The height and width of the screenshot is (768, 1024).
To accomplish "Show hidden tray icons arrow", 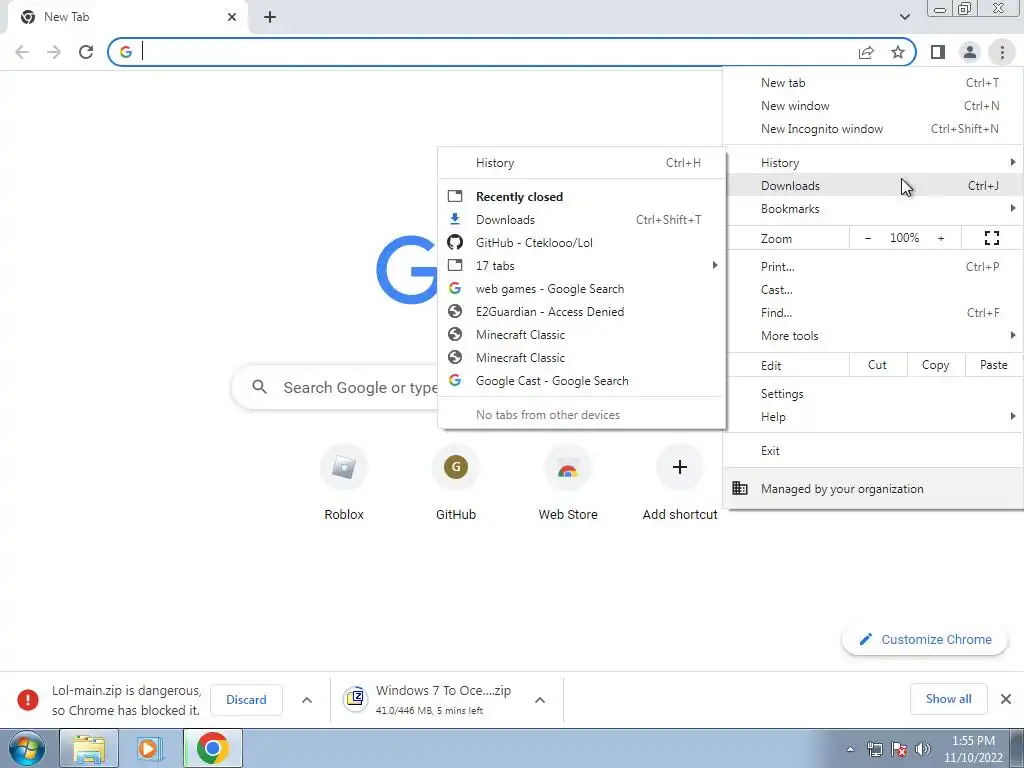I will pyautogui.click(x=850, y=749).
